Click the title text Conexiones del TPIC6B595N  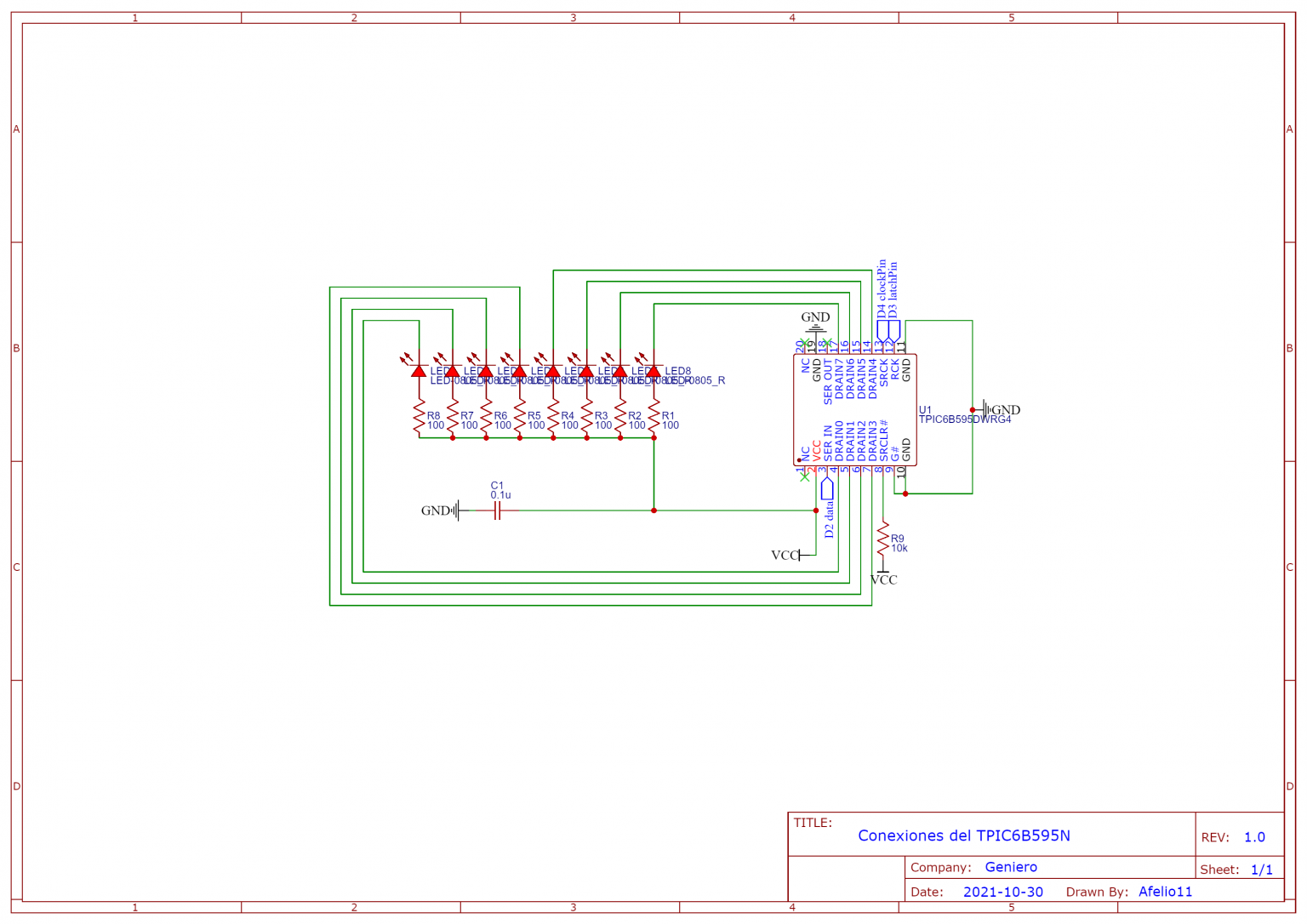tap(963, 836)
